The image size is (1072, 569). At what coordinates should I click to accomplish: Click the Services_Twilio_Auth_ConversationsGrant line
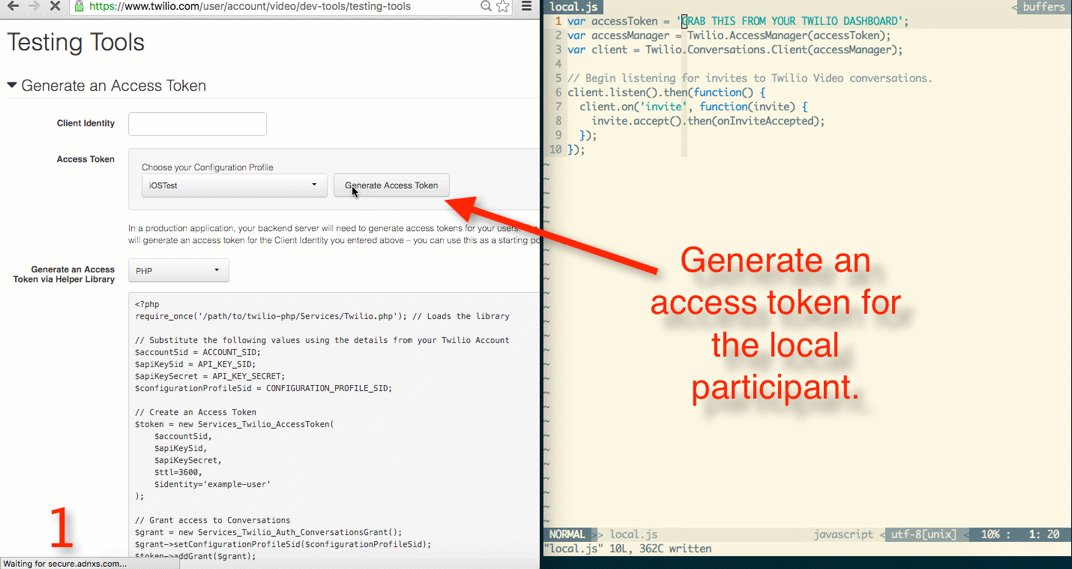(x=268, y=532)
